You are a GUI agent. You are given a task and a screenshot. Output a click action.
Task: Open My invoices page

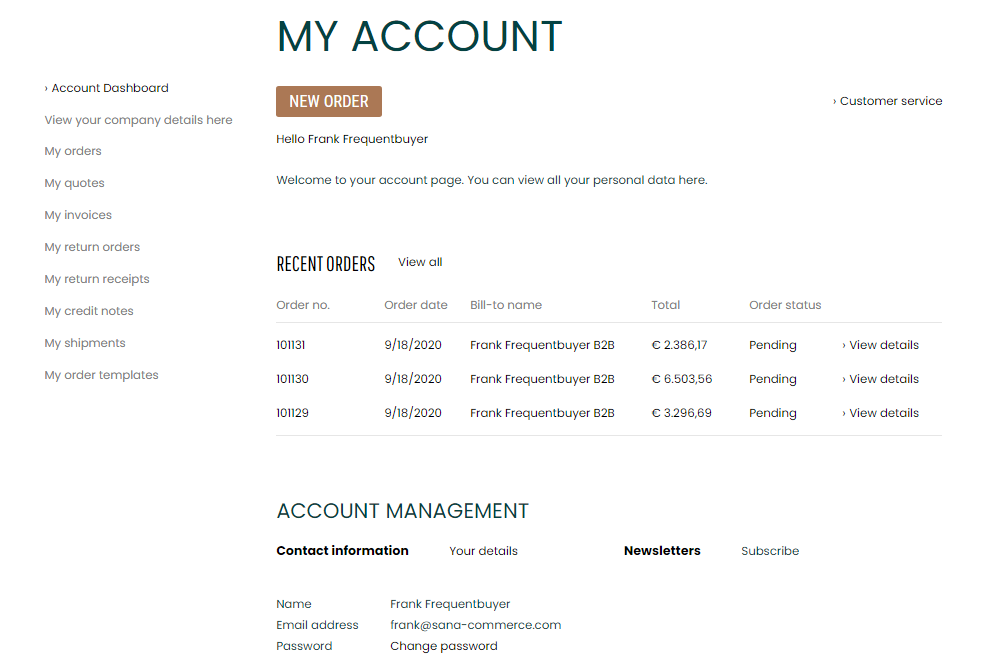pyautogui.click(x=78, y=215)
